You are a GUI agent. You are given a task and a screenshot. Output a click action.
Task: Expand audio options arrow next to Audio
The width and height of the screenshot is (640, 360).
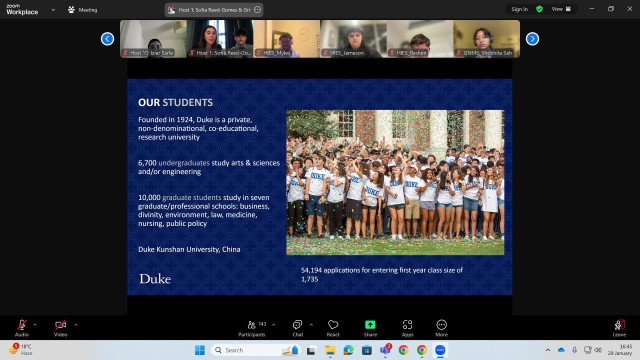[x=35, y=325]
